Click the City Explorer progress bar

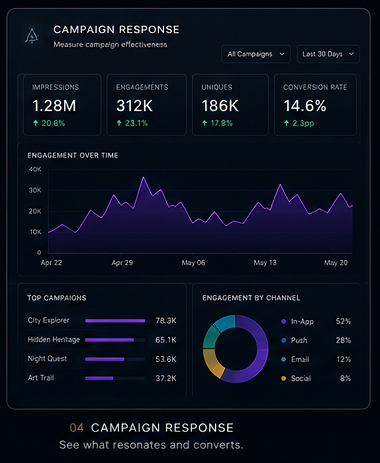point(115,321)
